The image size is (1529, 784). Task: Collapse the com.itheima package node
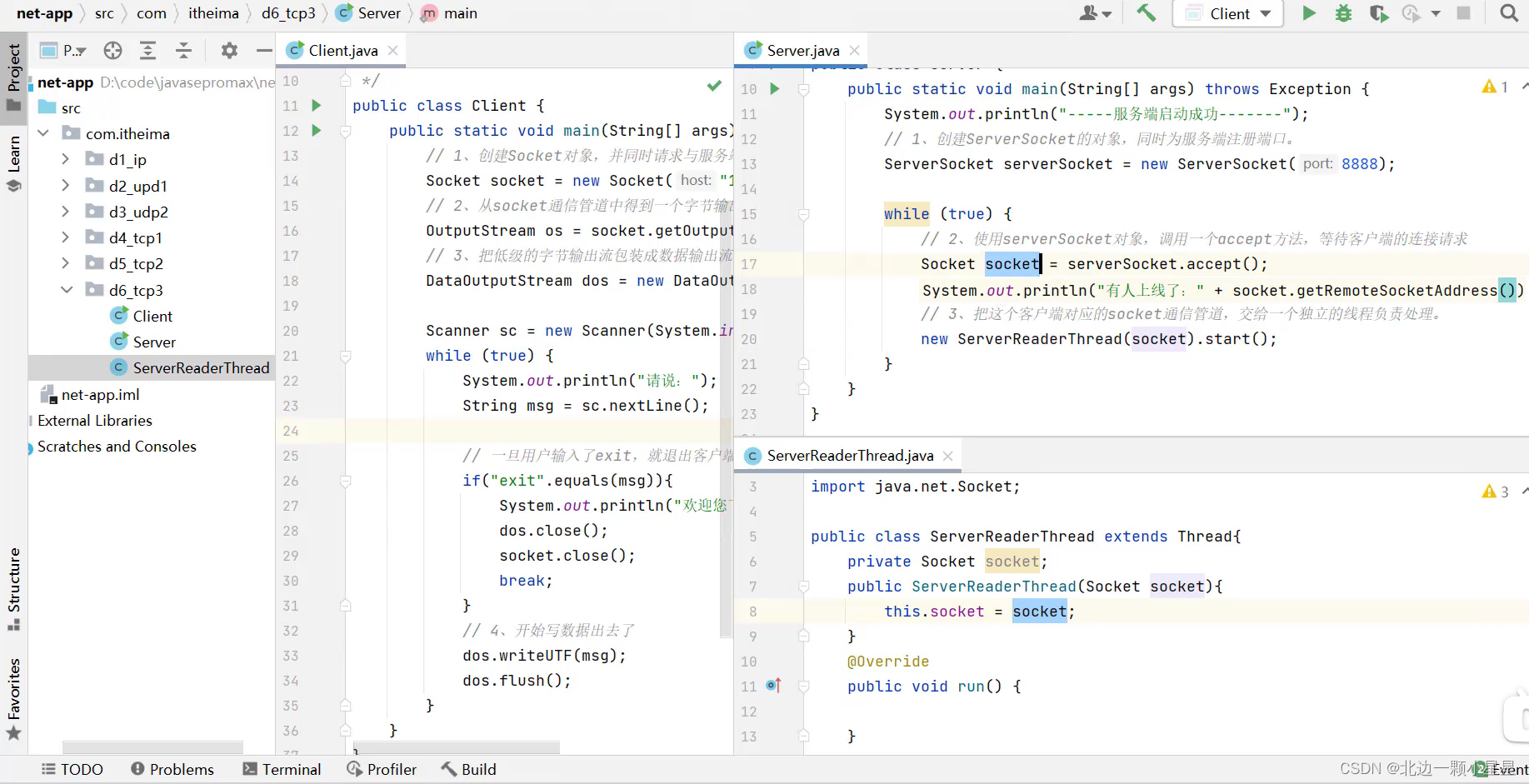point(43,133)
